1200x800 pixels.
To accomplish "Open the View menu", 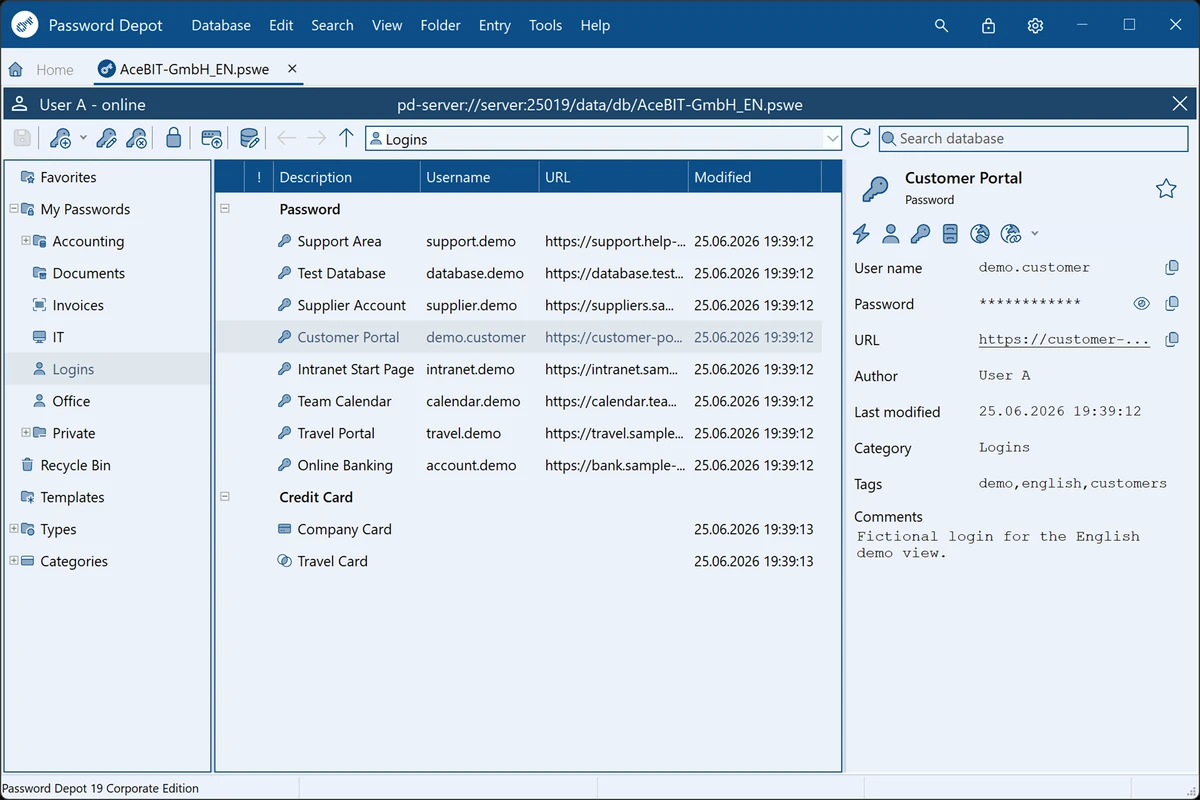I will pos(387,26).
